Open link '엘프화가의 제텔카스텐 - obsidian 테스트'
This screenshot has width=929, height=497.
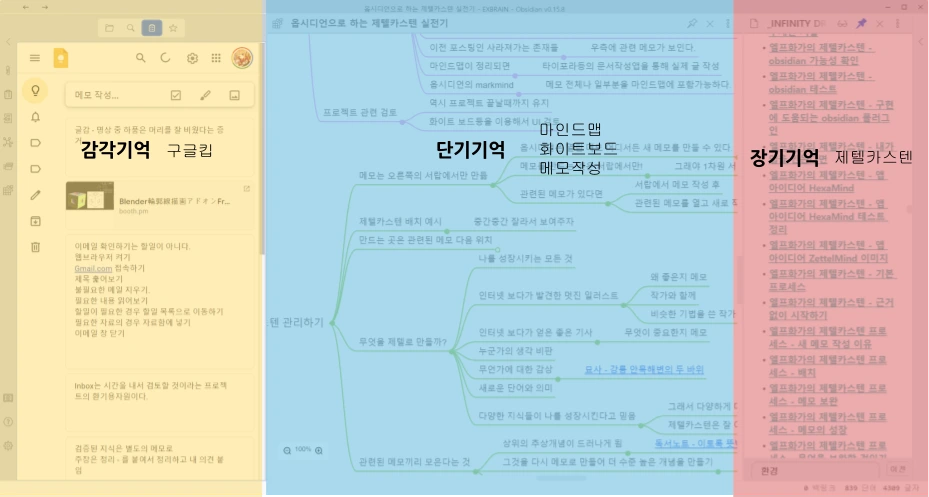(x=821, y=83)
